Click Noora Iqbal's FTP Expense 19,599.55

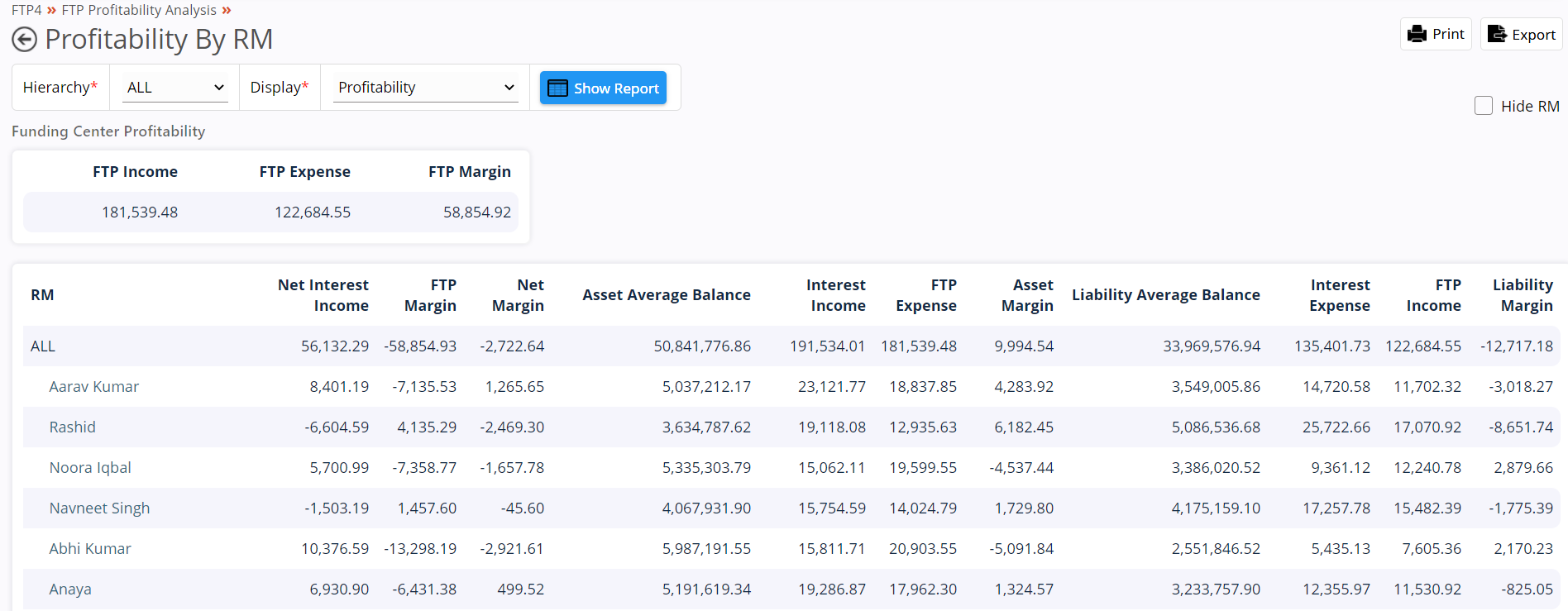(923, 468)
